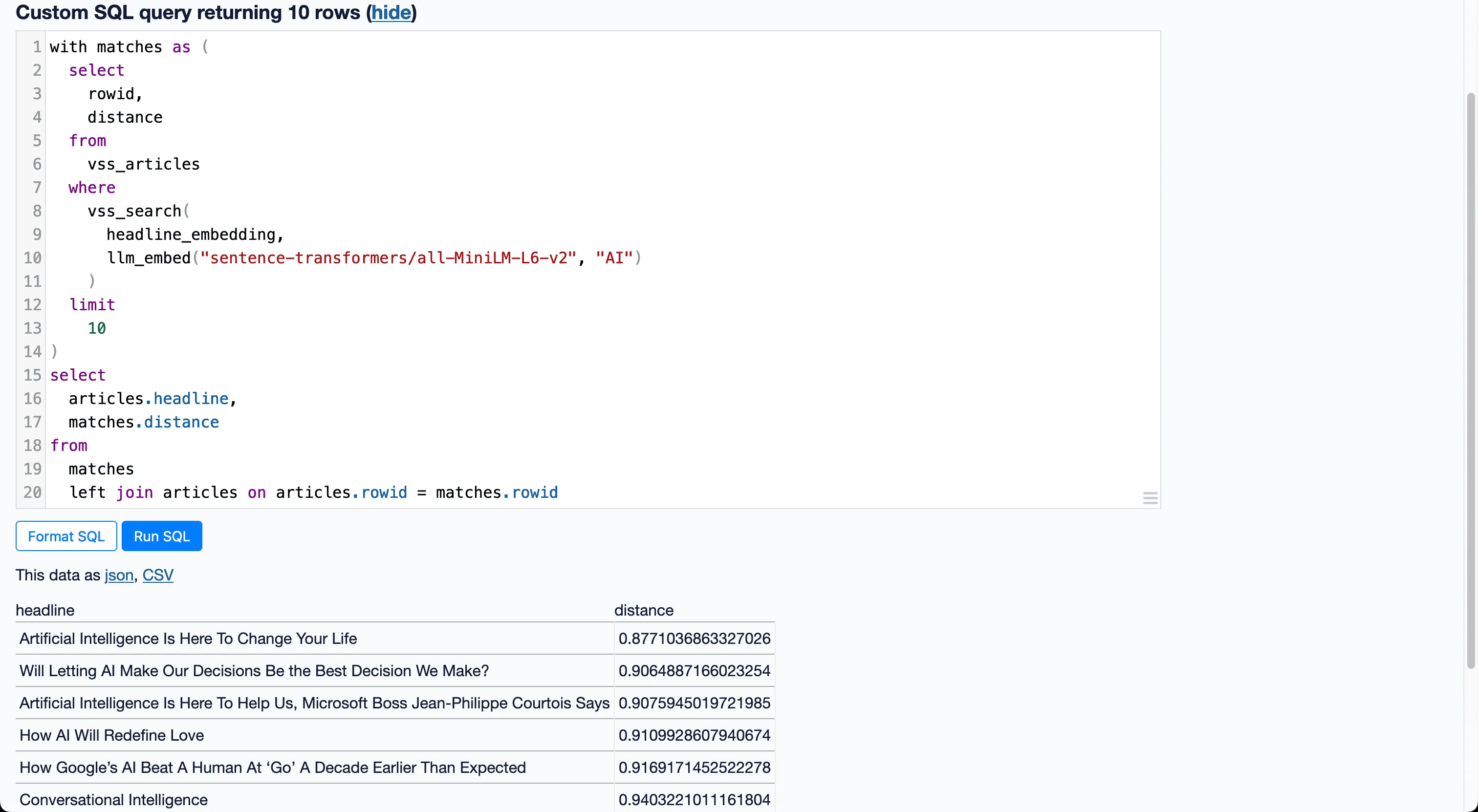1478x812 pixels.
Task: Download the data as CSV
Action: (158, 575)
